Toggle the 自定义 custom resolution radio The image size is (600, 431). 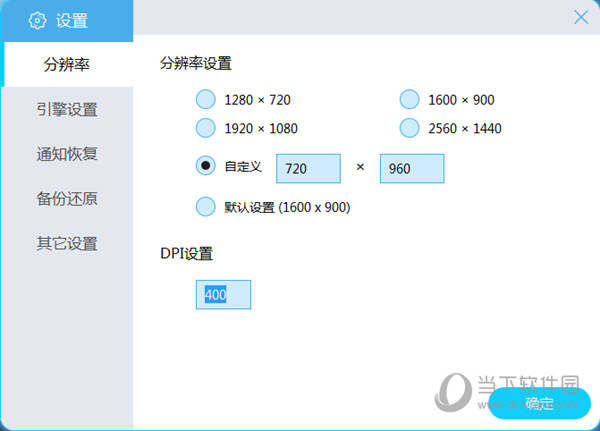(x=205, y=165)
